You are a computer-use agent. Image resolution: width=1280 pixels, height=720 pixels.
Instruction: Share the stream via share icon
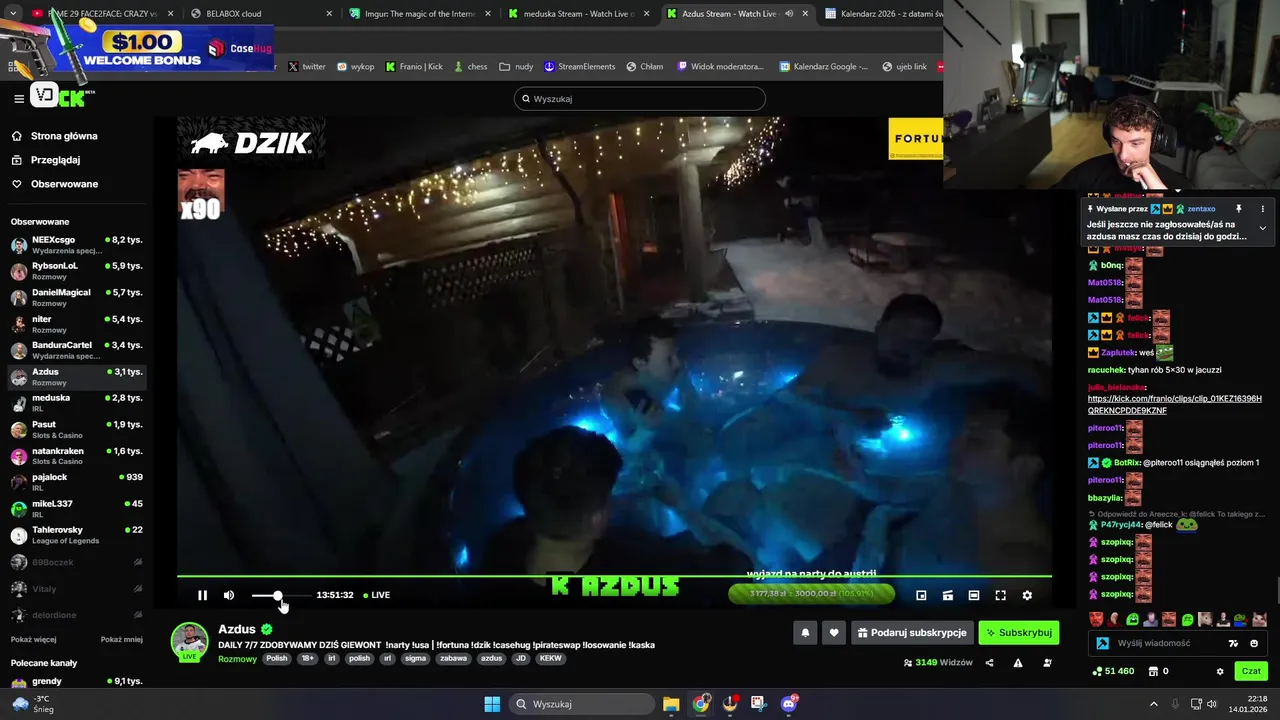(x=990, y=662)
